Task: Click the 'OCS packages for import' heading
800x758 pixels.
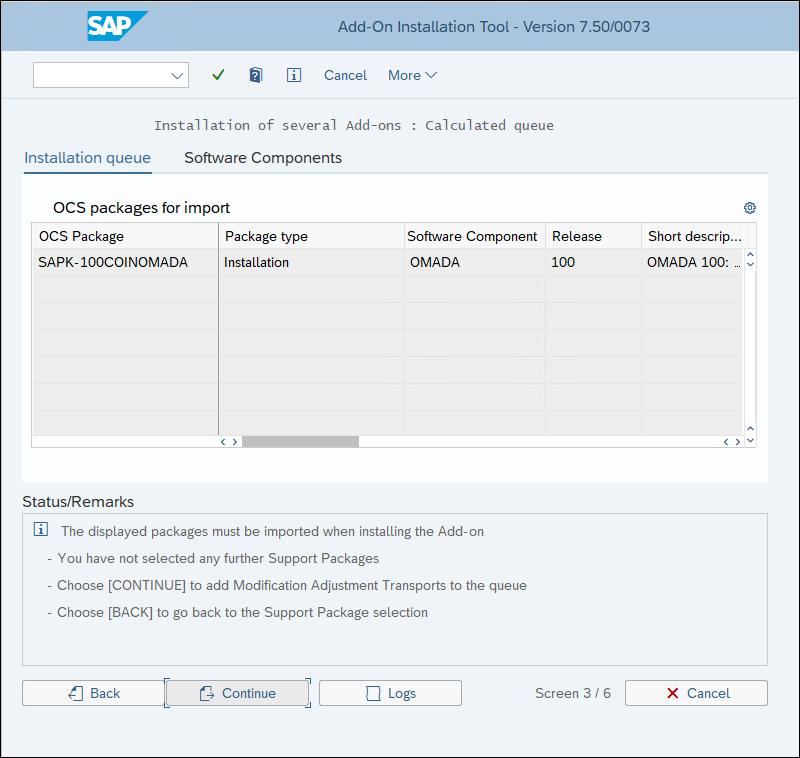Action: [141, 208]
